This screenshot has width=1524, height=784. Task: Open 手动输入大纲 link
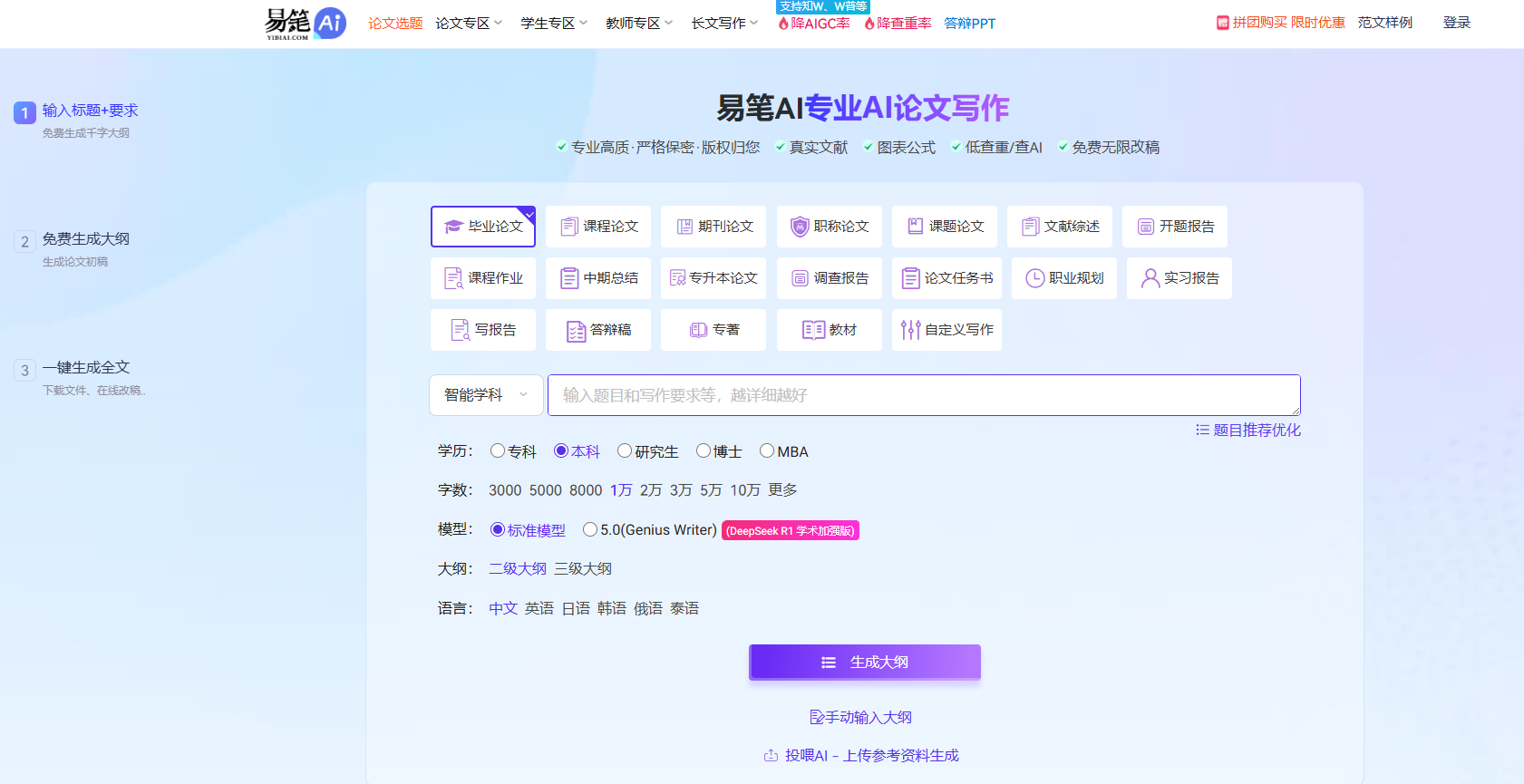click(x=861, y=717)
